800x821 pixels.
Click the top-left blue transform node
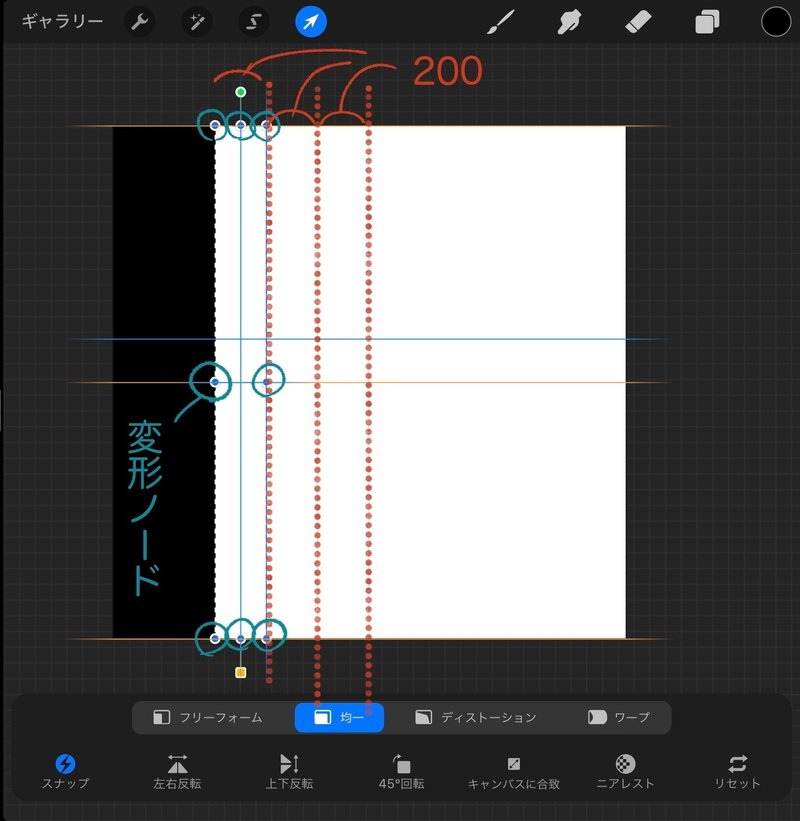click(x=215, y=125)
